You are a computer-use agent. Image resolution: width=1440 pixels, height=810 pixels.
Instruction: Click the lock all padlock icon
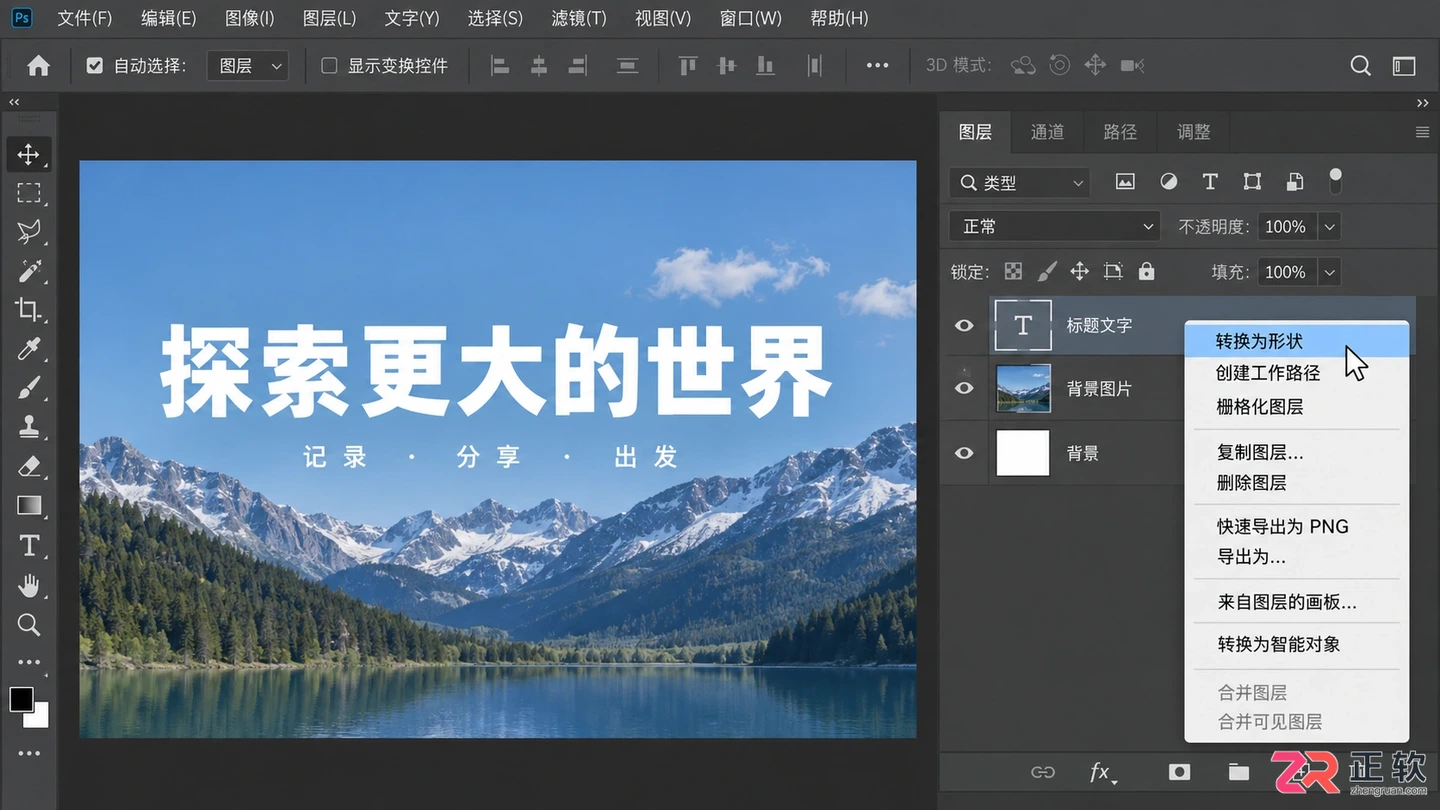(x=1147, y=271)
